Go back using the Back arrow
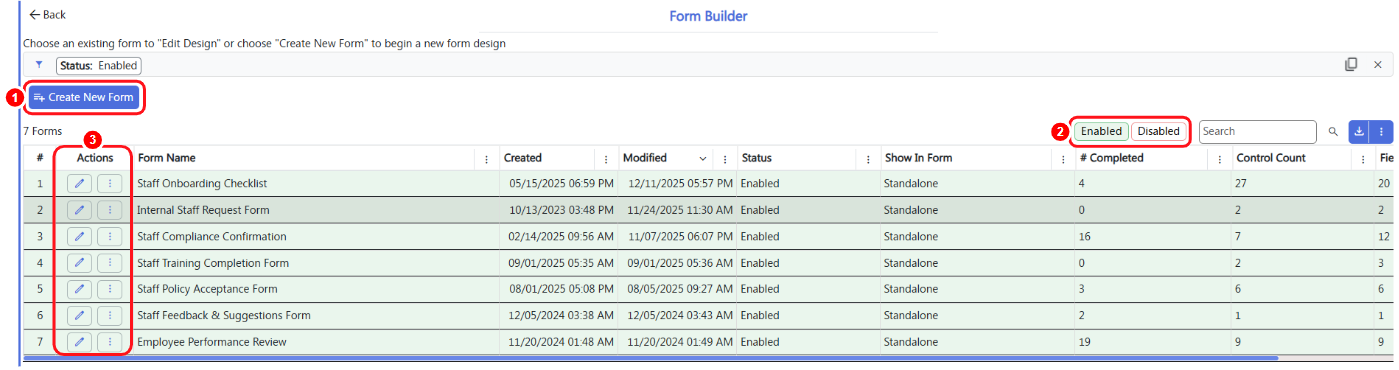This screenshot has width=1399, height=370. [47, 15]
